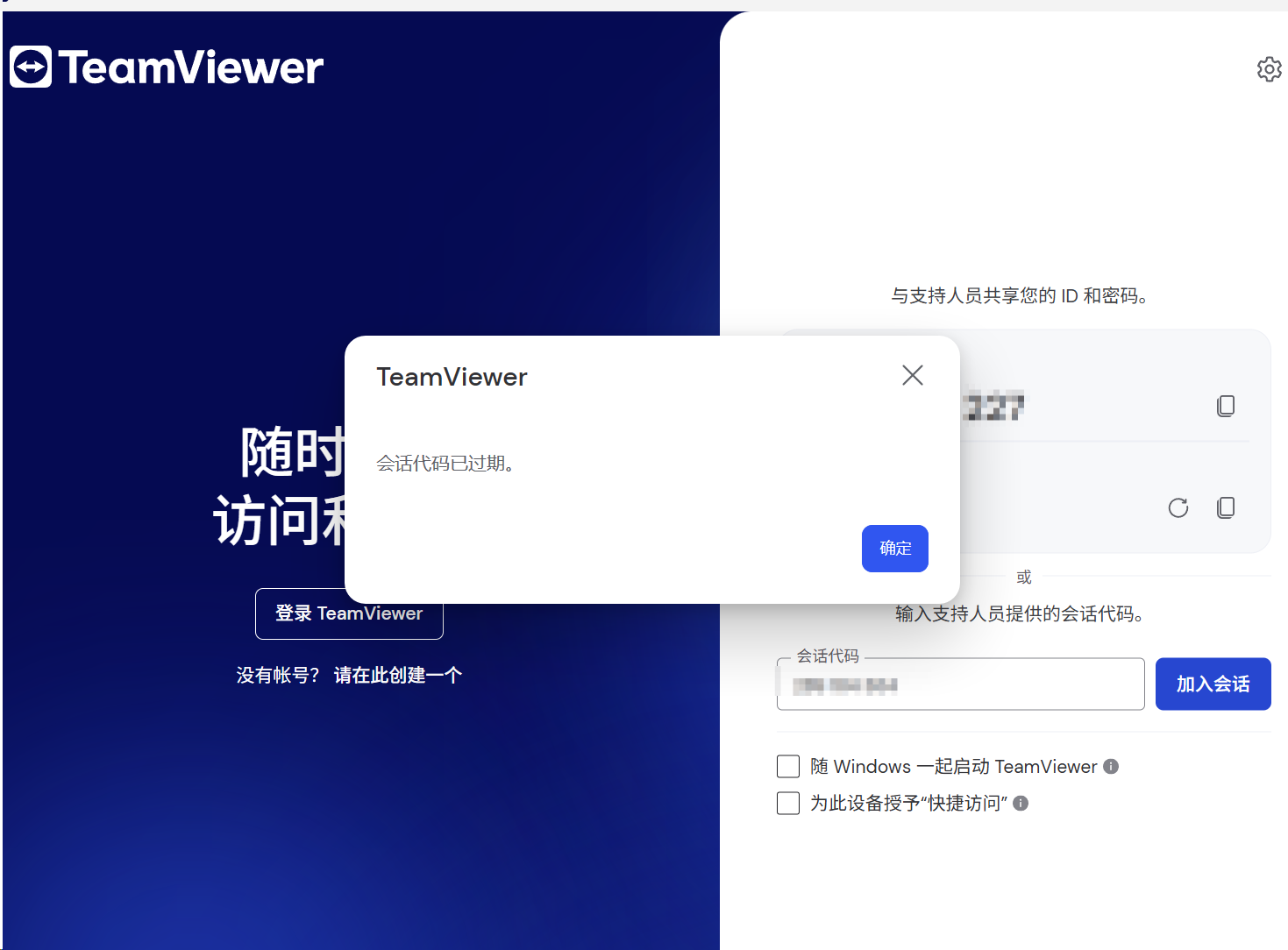Viewport: 1288px width, 950px height.
Task: Select the 会话代码已过期。 message text
Action: tap(445, 464)
